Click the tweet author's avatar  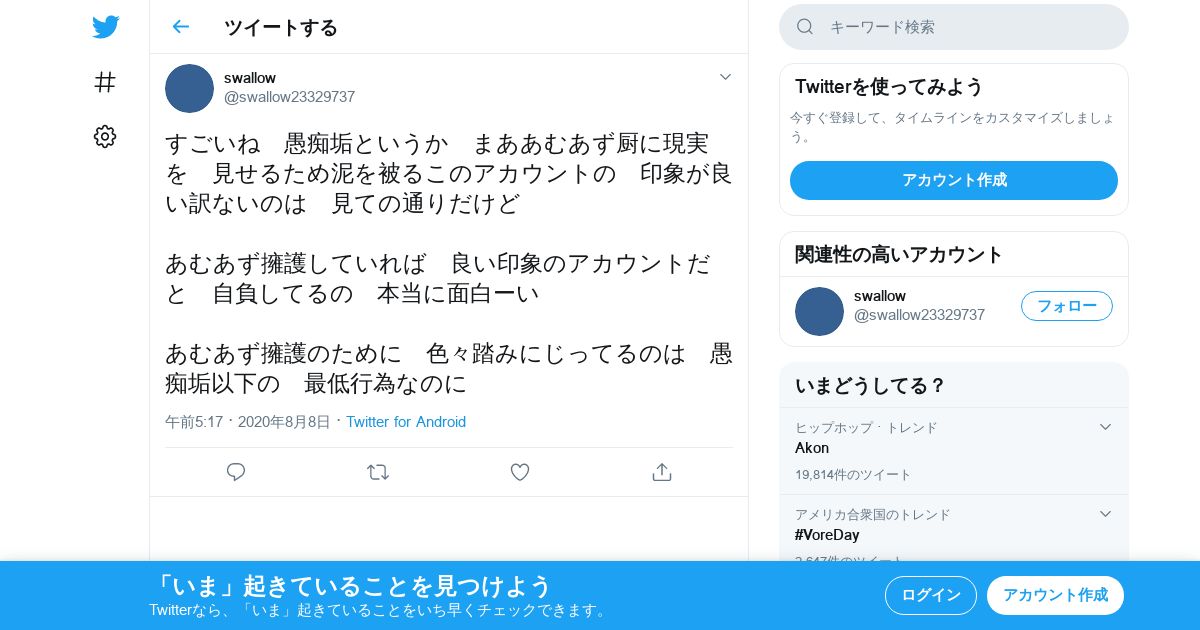tap(189, 88)
